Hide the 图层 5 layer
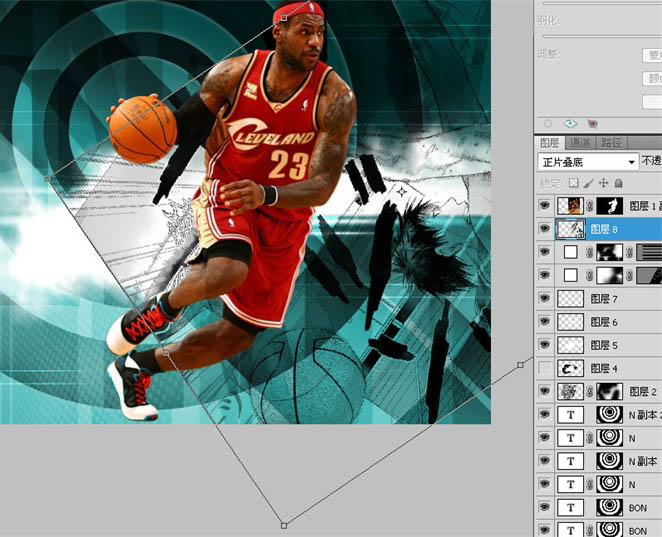This screenshot has height=537, width=662. click(x=545, y=345)
